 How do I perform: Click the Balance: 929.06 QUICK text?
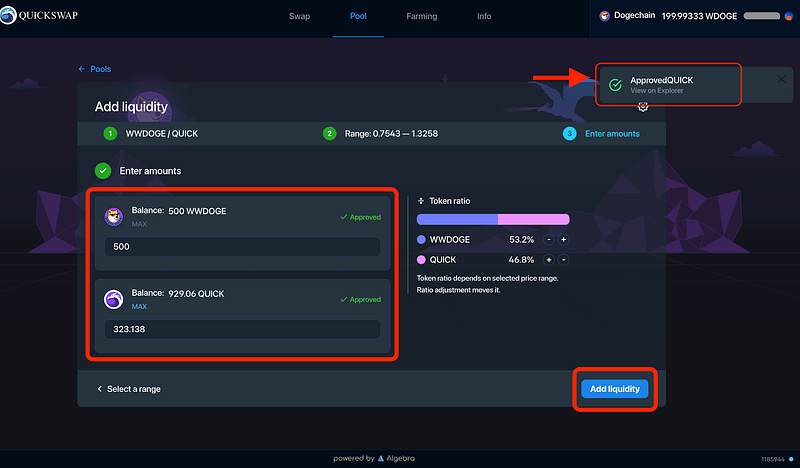(x=178, y=293)
